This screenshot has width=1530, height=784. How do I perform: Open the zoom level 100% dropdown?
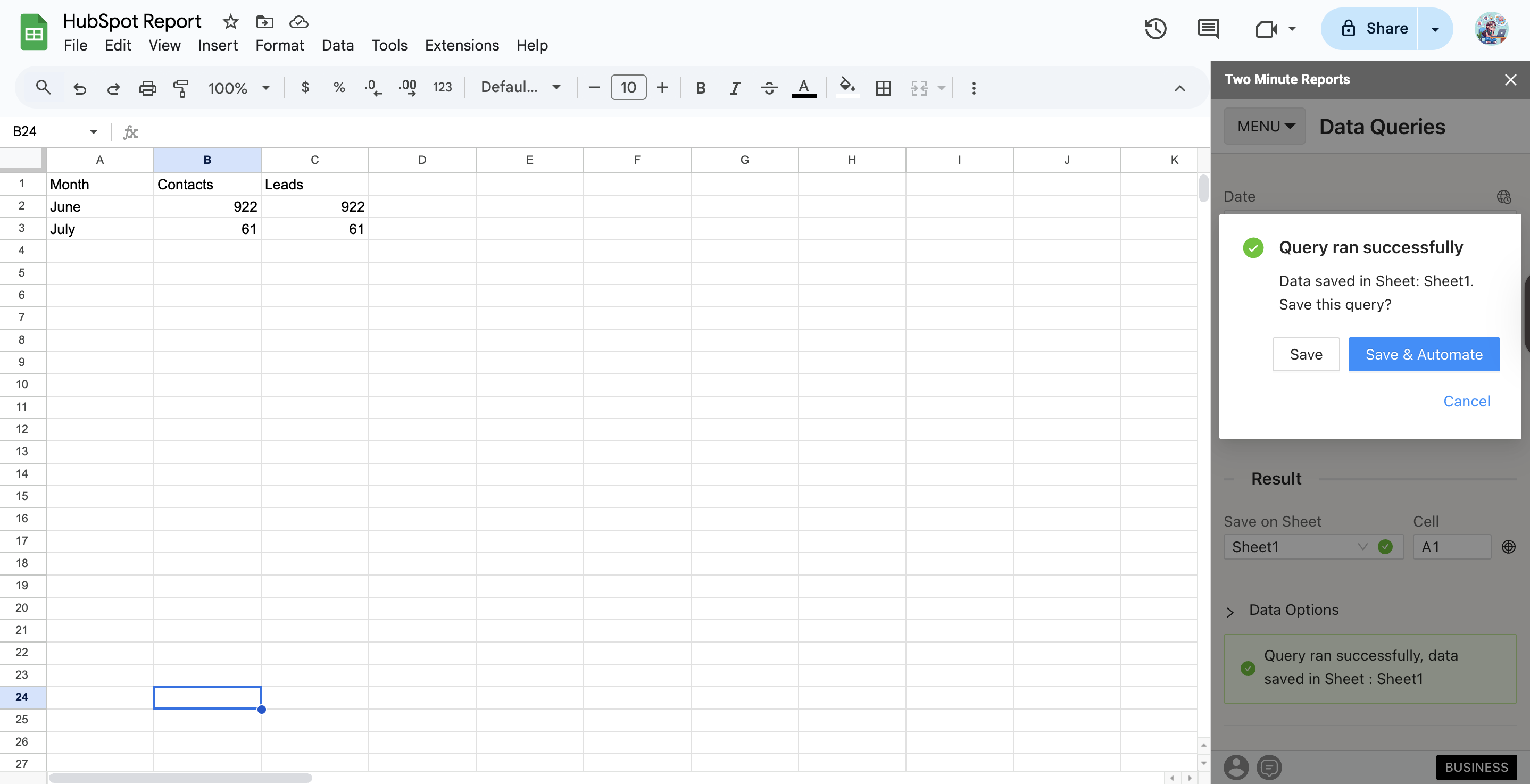point(239,88)
